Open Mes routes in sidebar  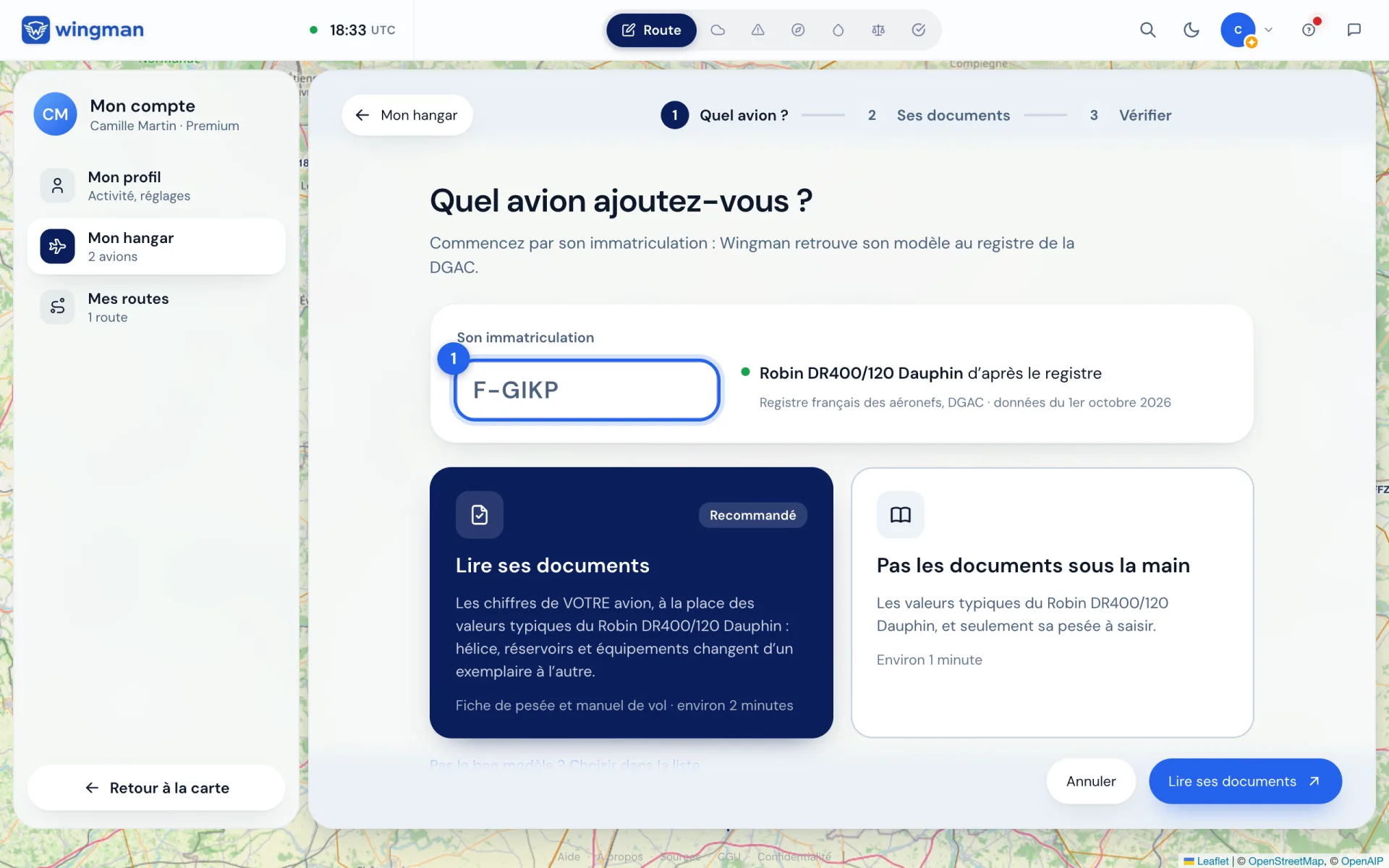pos(156,307)
